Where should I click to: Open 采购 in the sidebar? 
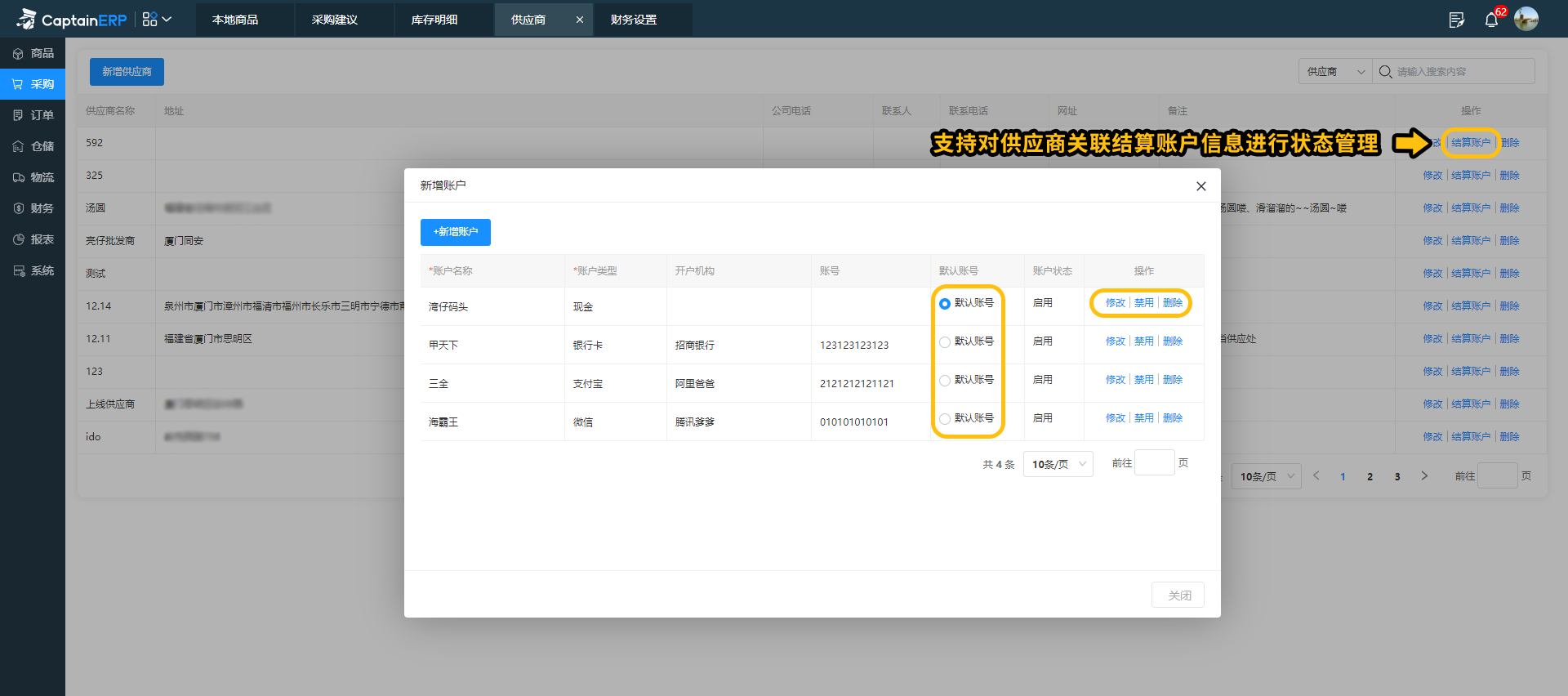[x=33, y=84]
